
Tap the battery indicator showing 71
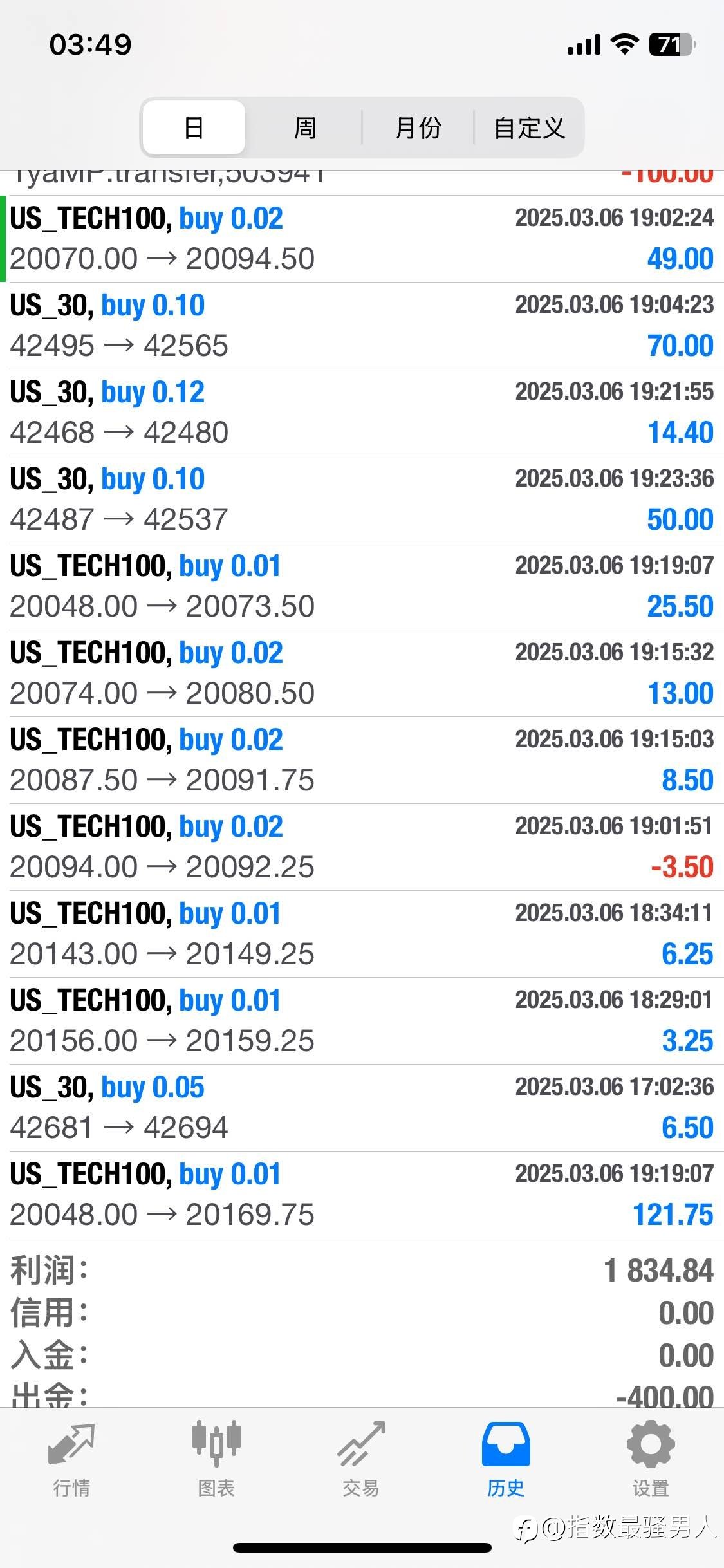coord(672,44)
